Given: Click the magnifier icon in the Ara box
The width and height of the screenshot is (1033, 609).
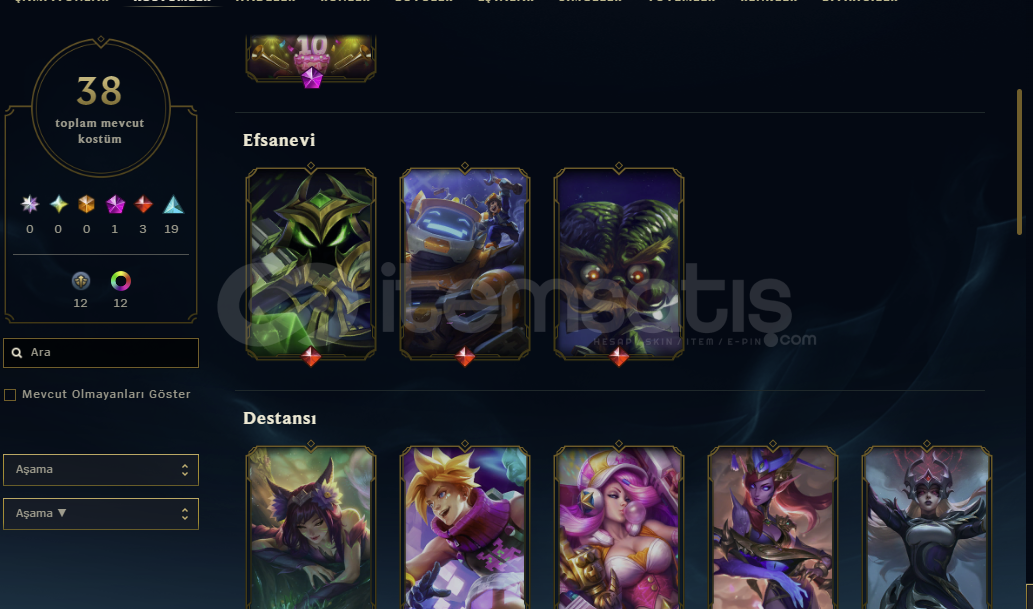Looking at the screenshot, I should coord(17,353).
